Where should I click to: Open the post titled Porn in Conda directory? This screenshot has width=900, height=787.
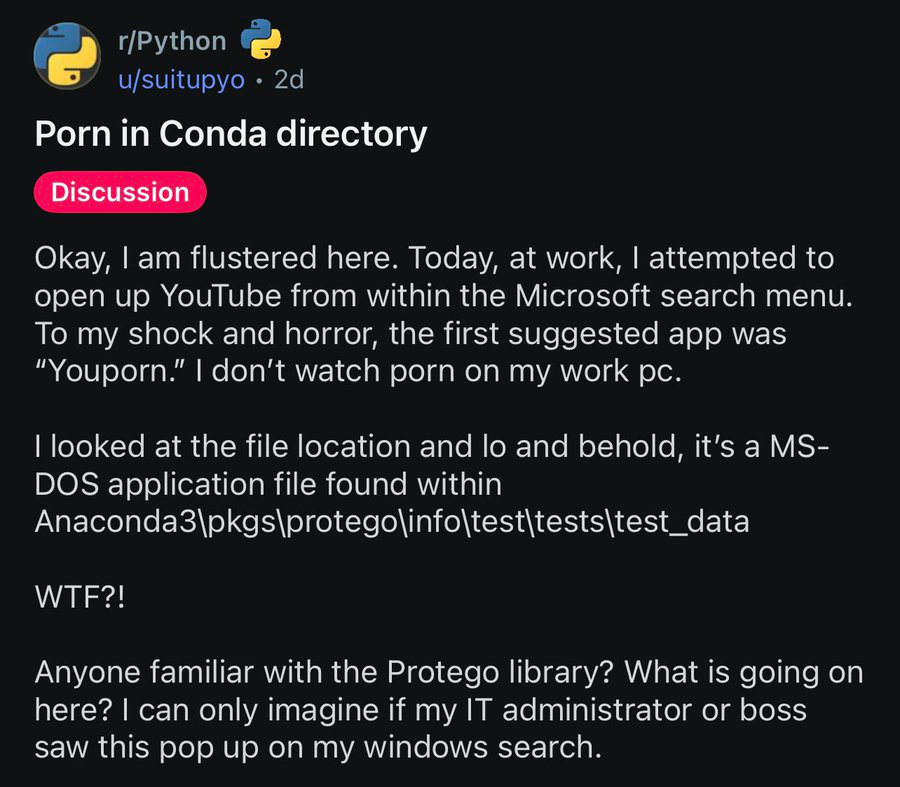pyautogui.click(x=231, y=134)
